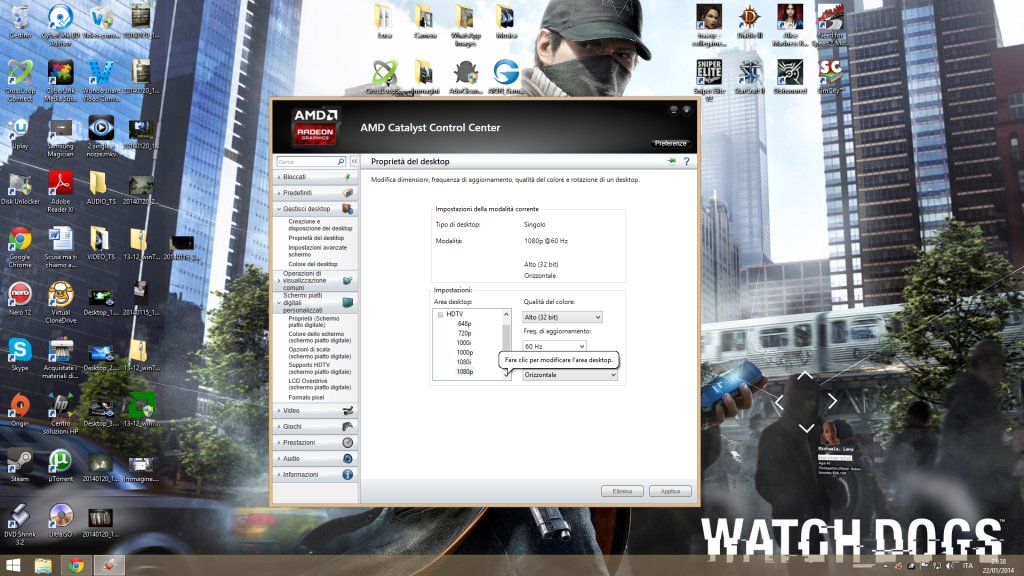This screenshot has height=576, width=1024.
Task: Click the Prestazioni gauge icon
Action: (347, 443)
